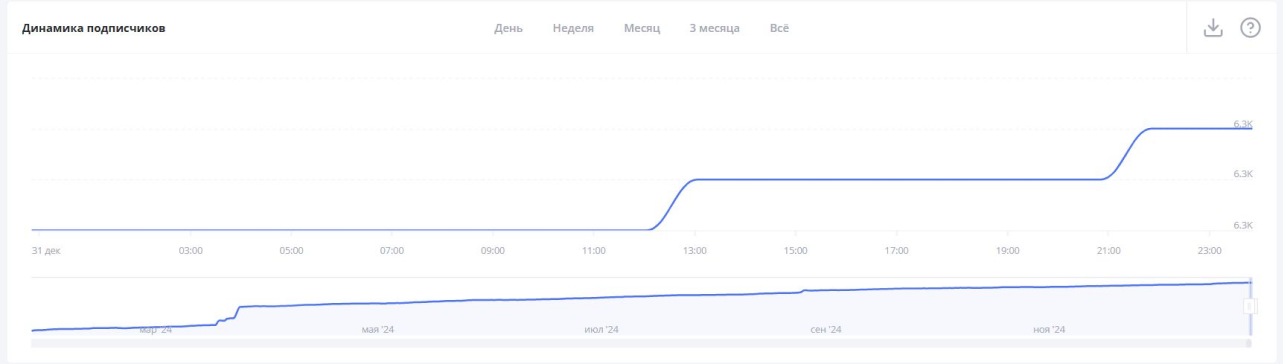
Task: Select ноя '24 in the navigator
Action: 1049,330
